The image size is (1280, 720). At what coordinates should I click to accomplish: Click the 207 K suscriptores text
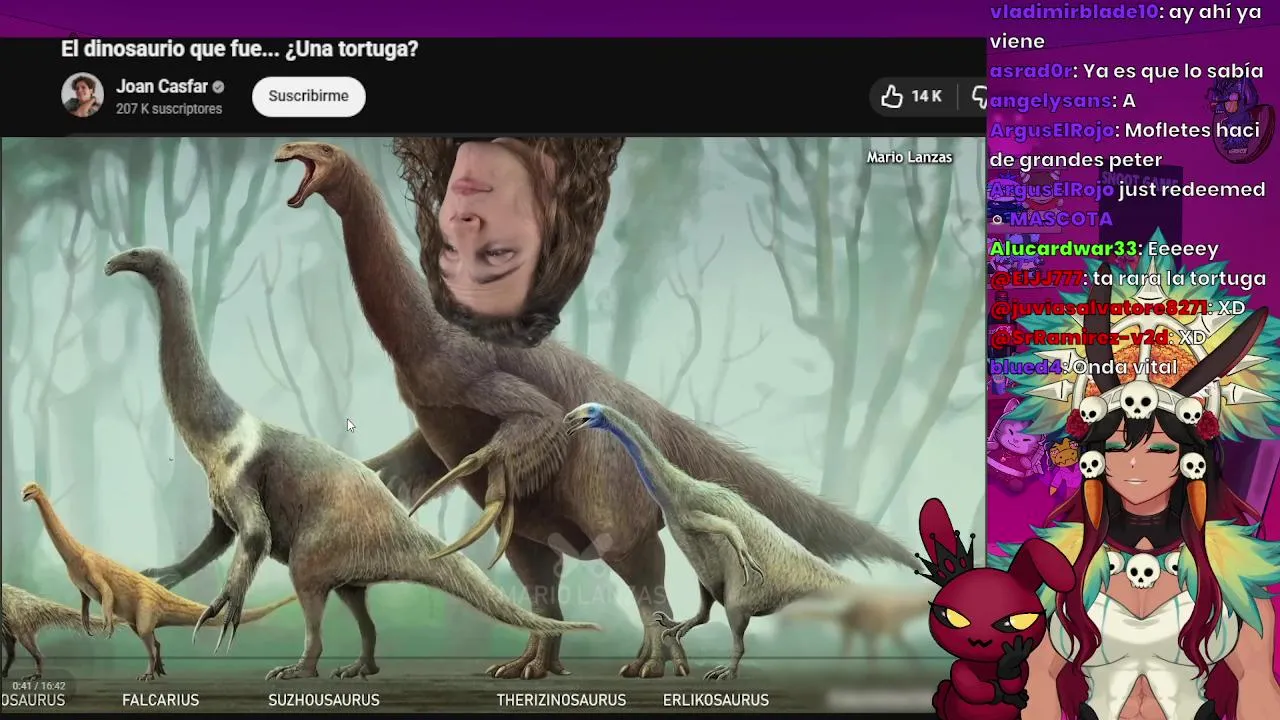[168, 109]
